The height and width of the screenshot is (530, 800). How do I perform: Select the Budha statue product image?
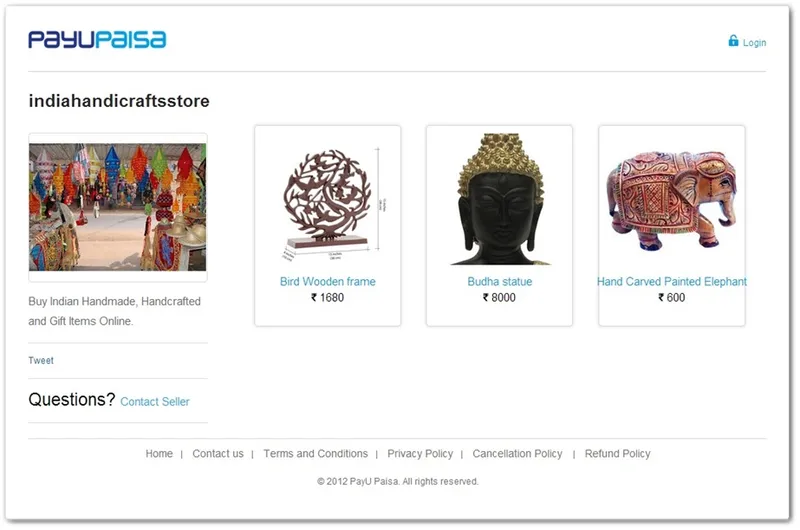coord(500,199)
